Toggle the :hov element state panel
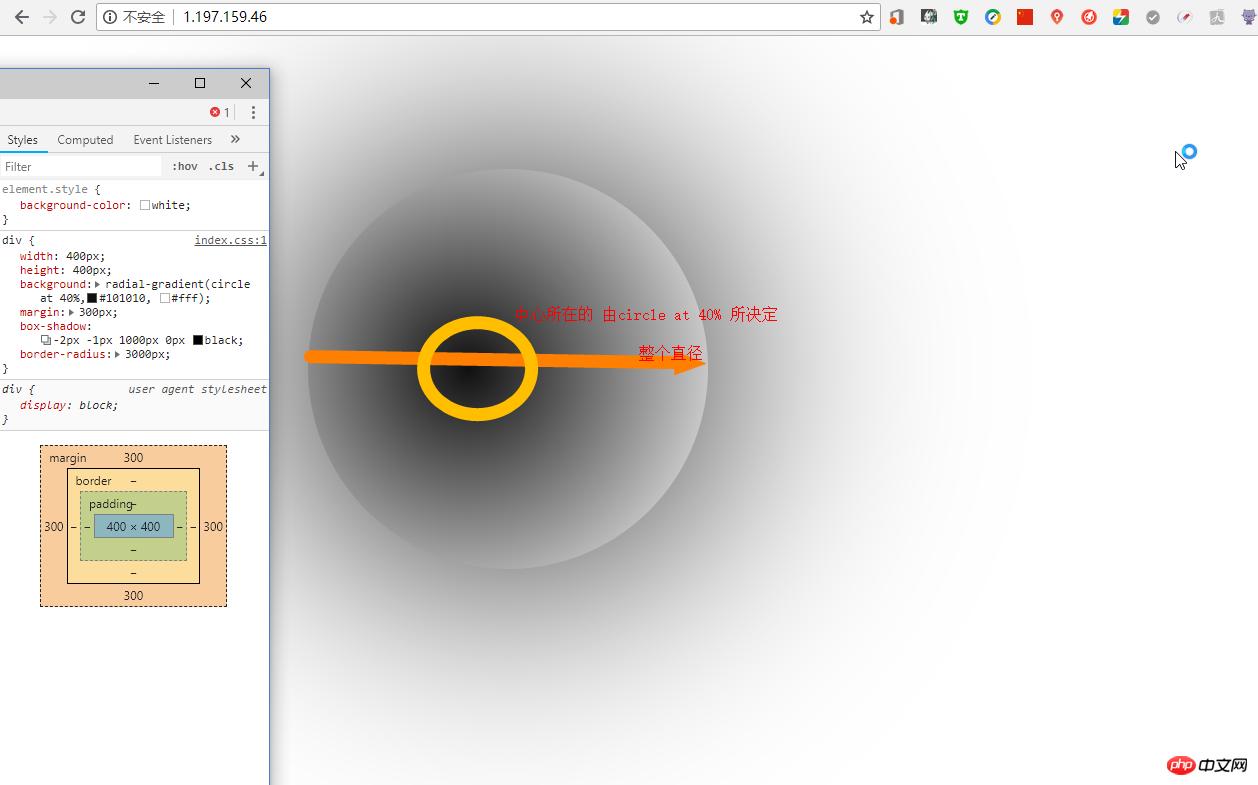1258x785 pixels. 184,166
